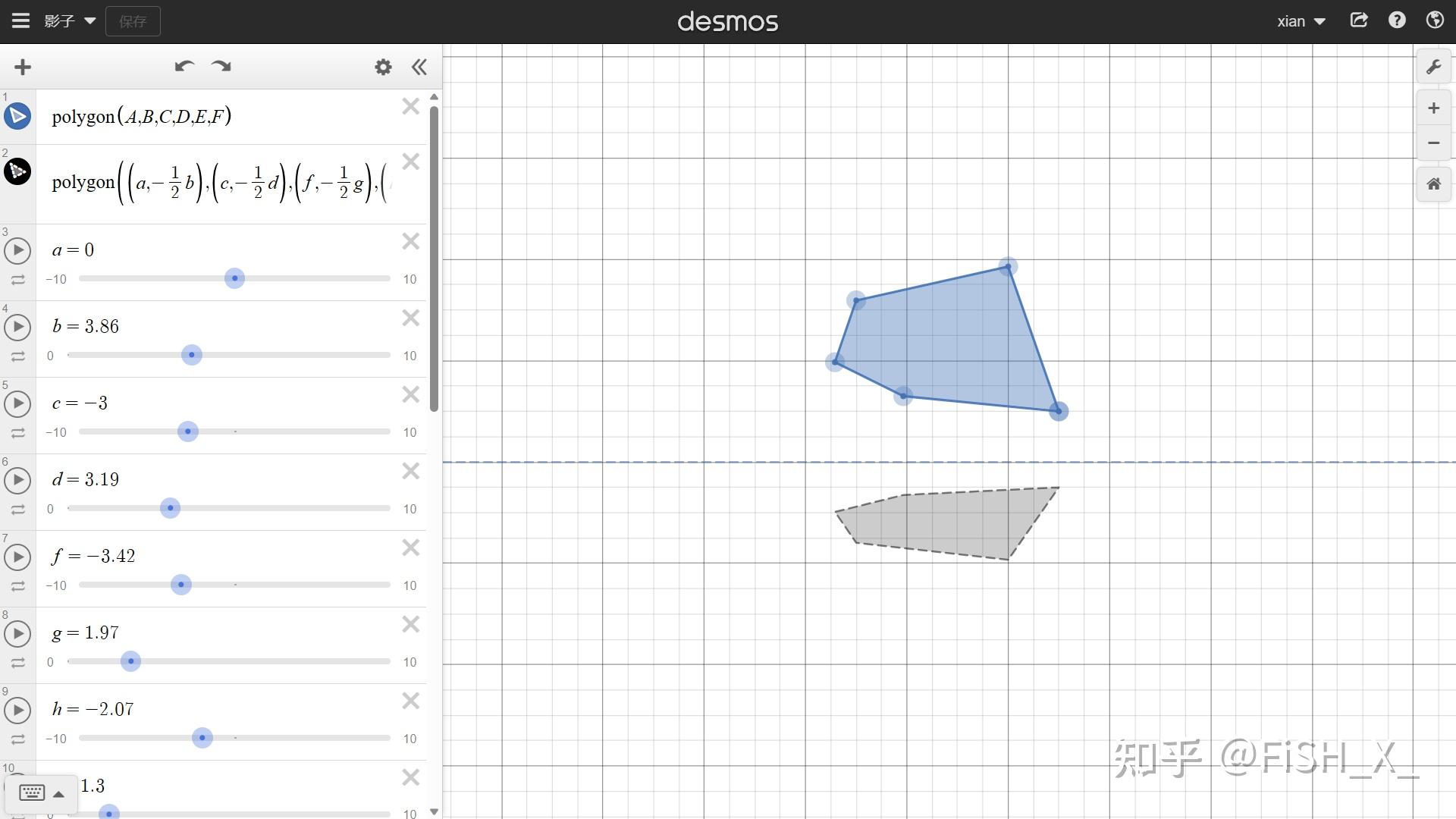The image size is (1456, 819).
Task: Hide the polygon(A,B,C,D,E,F) expression
Action: (x=17, y=116)
